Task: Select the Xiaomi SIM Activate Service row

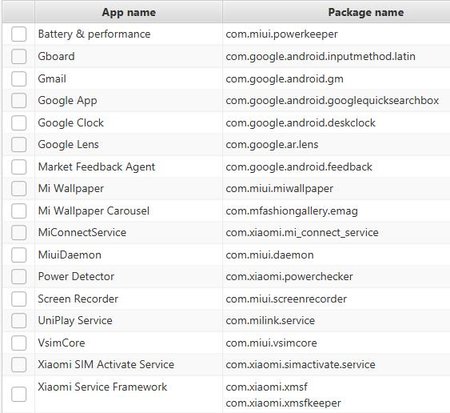Action: coord(226,365)
